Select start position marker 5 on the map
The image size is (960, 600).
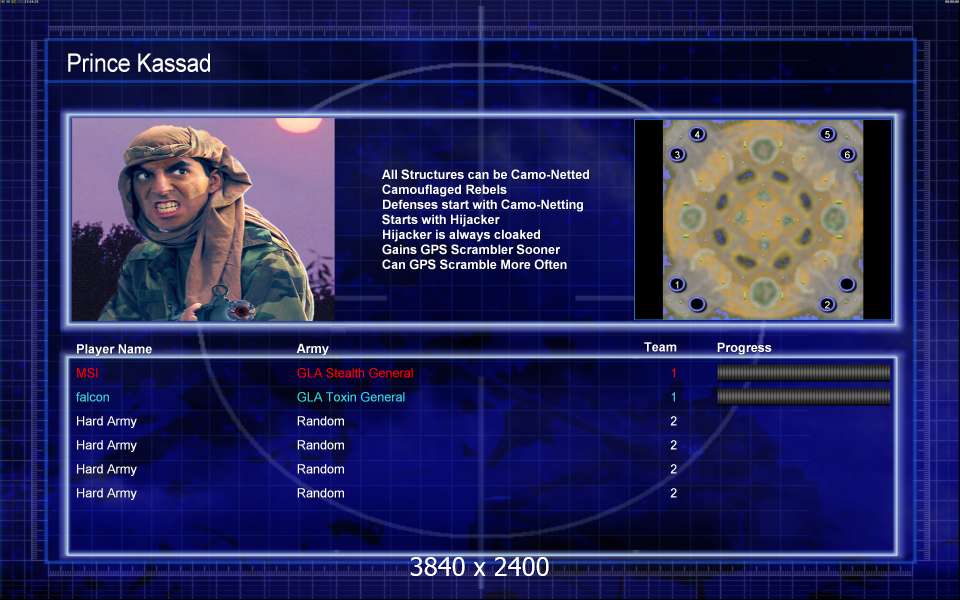[x=827, y=133]
